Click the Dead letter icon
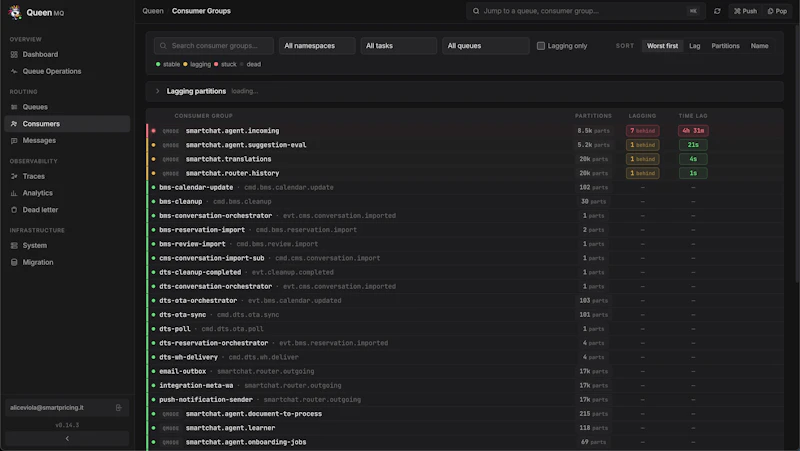The height and width of the screenshot is (451, 800). (14, 210)
